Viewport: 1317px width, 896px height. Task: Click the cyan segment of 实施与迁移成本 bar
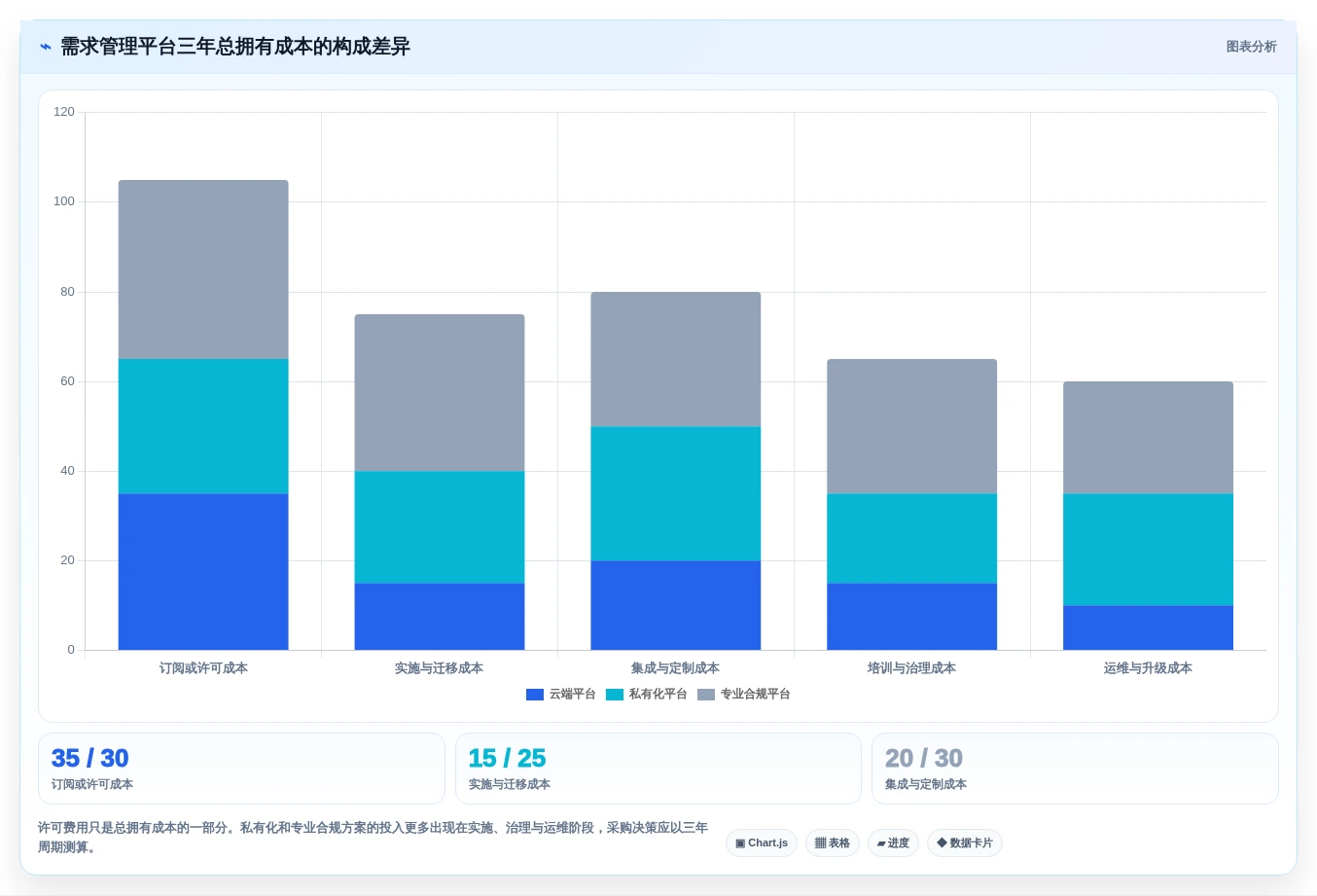(x=440, y=527)
